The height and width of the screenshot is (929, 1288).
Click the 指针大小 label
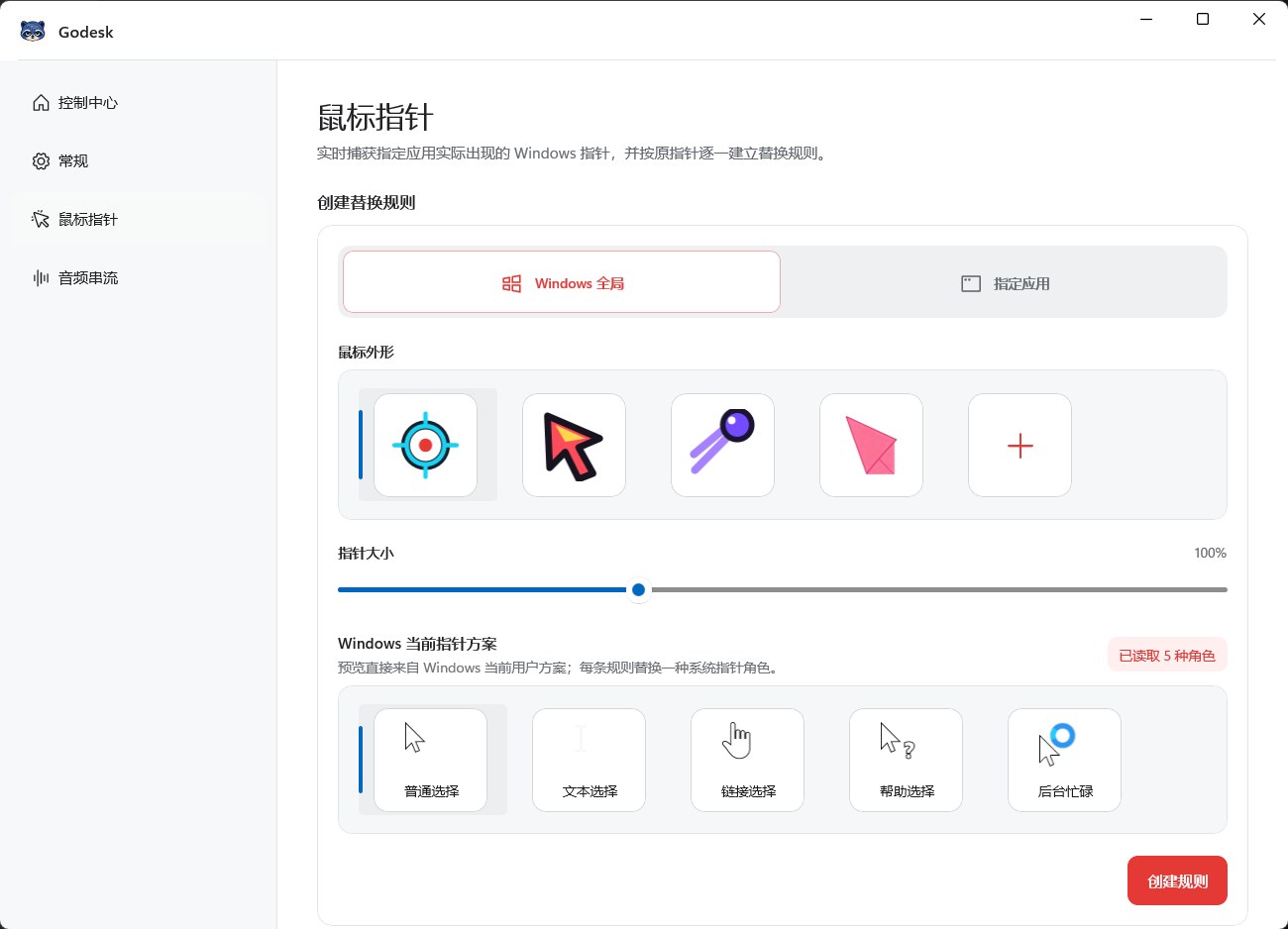click(x=367, y=554)
